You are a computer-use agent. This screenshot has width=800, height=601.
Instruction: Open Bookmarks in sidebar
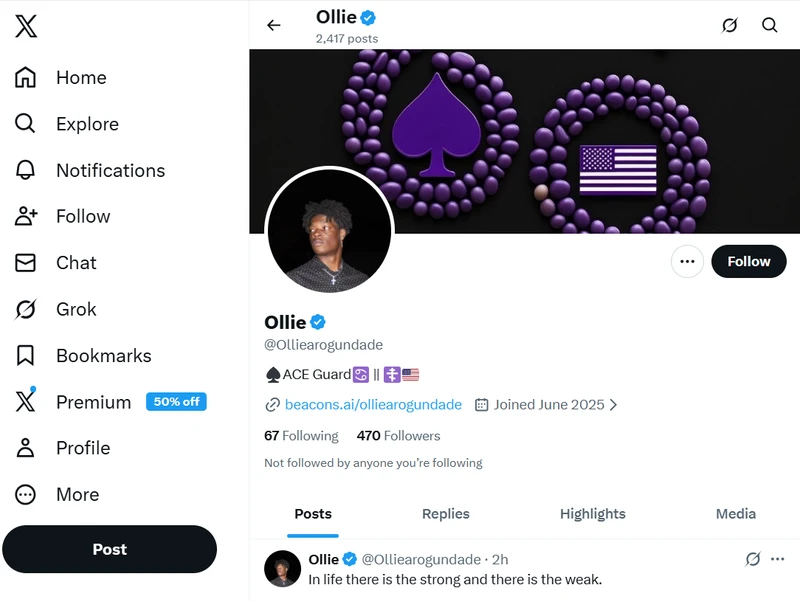(83, 356)
